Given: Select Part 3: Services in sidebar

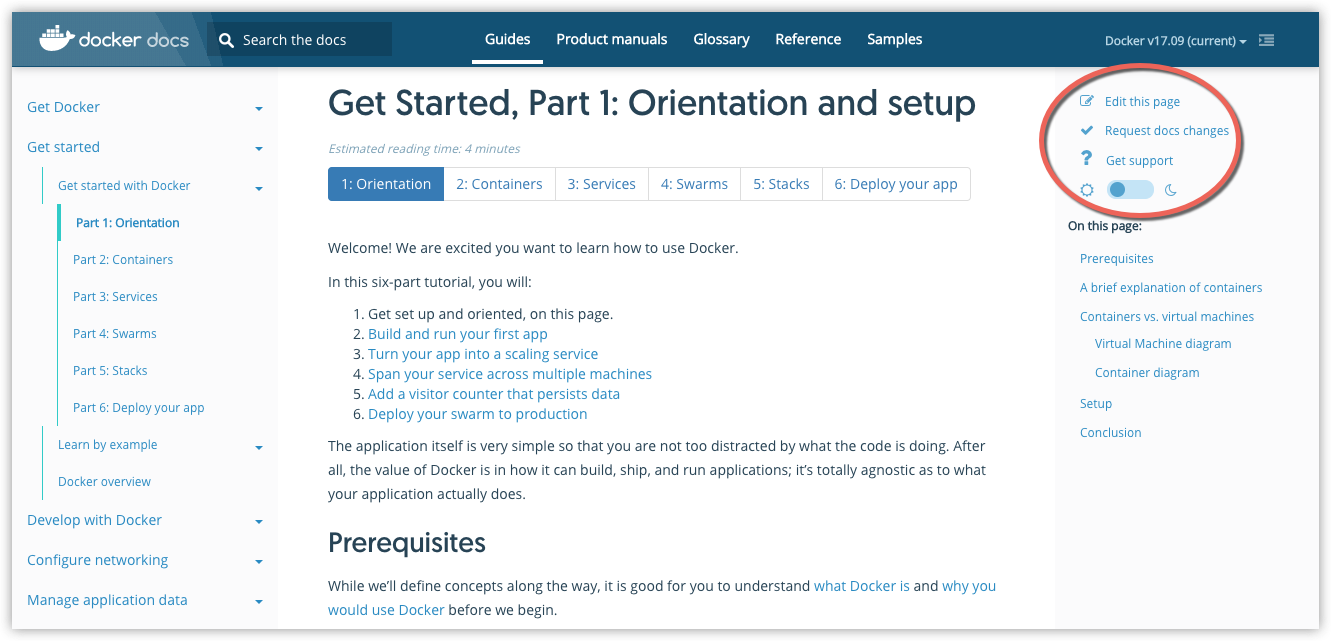Looking at the screenshot, I should point(115,297).
